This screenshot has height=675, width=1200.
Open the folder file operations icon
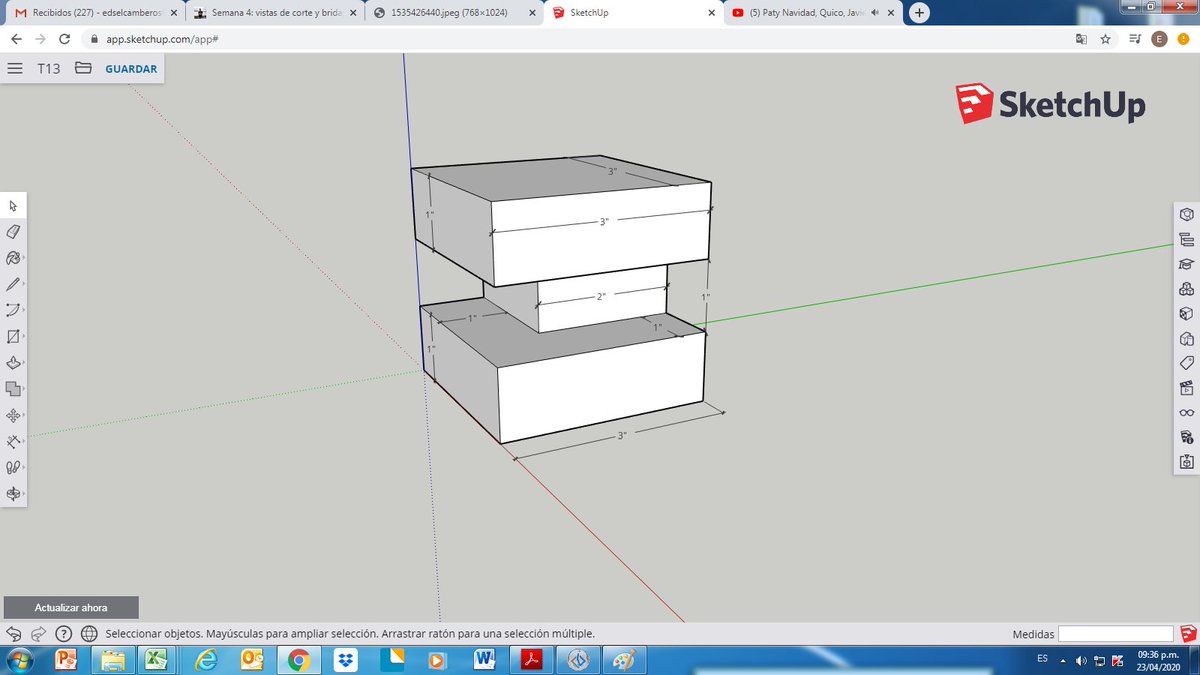pyautogui.click(x=83, y=69)
